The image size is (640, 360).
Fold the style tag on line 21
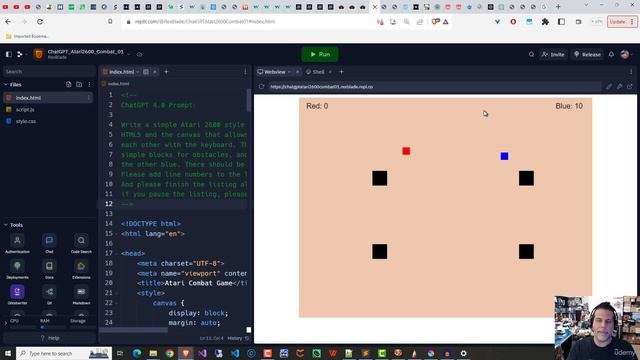point(116,293)
